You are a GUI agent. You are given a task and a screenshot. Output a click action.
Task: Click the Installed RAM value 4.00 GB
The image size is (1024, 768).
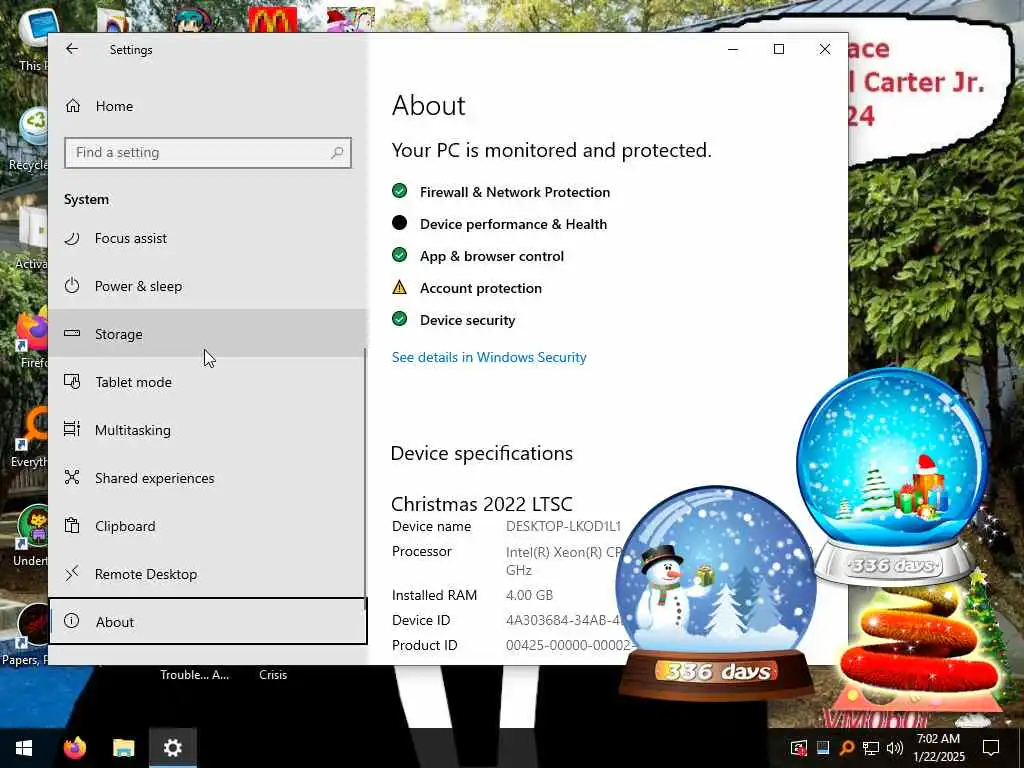(529, 595)
